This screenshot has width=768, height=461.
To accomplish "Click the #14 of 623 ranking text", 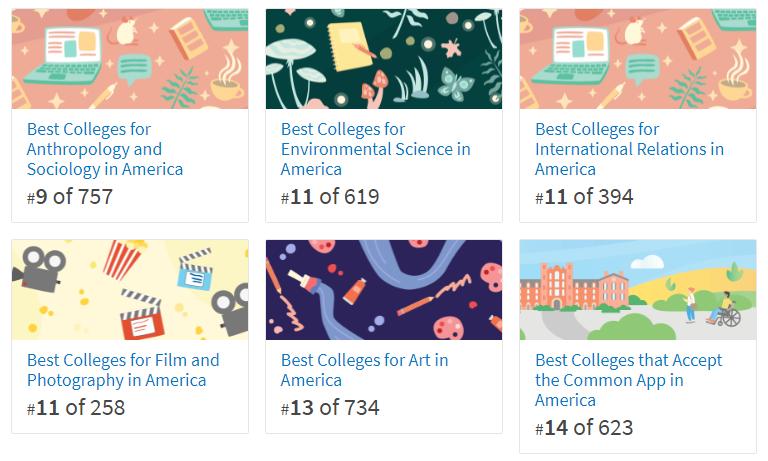I will pos(584,428).
